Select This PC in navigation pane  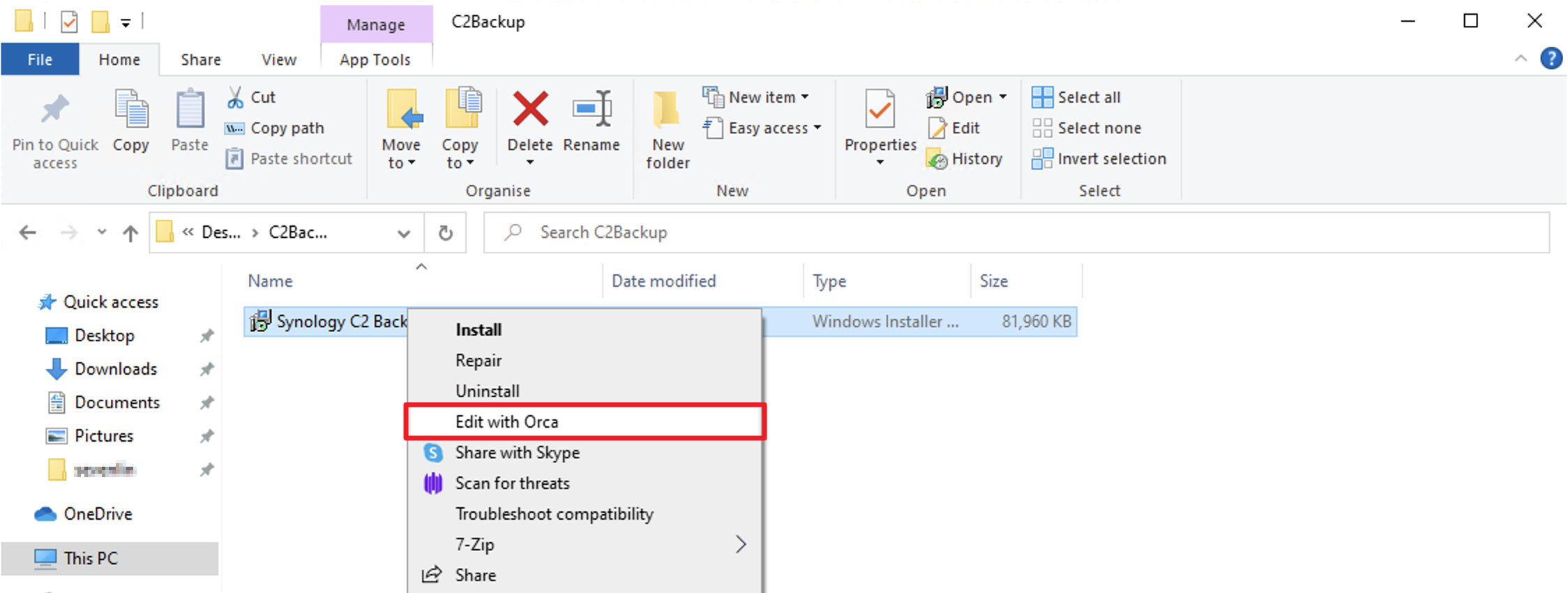pyautogui.click(x=110, y=559)
